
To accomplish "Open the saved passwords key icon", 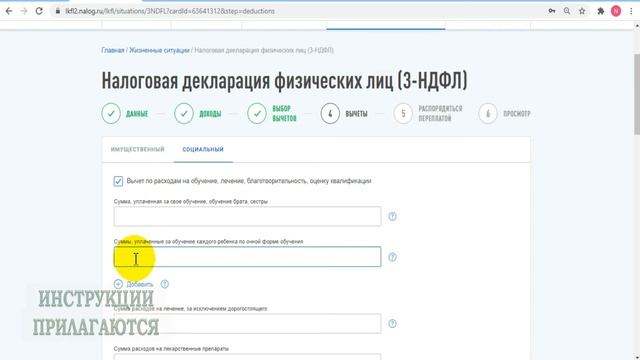I will click(552, 11).
